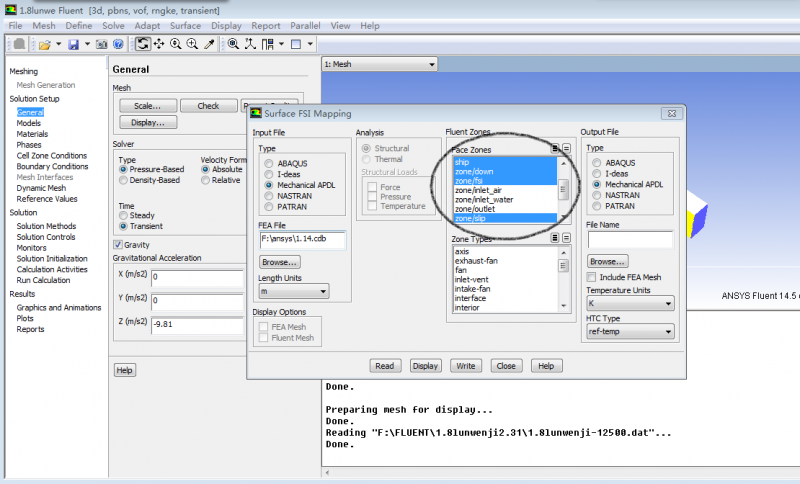This screenshot has width=800, height=484.
Task: Select the zoom in/out magnifier tool
Action: pos(176,44)
